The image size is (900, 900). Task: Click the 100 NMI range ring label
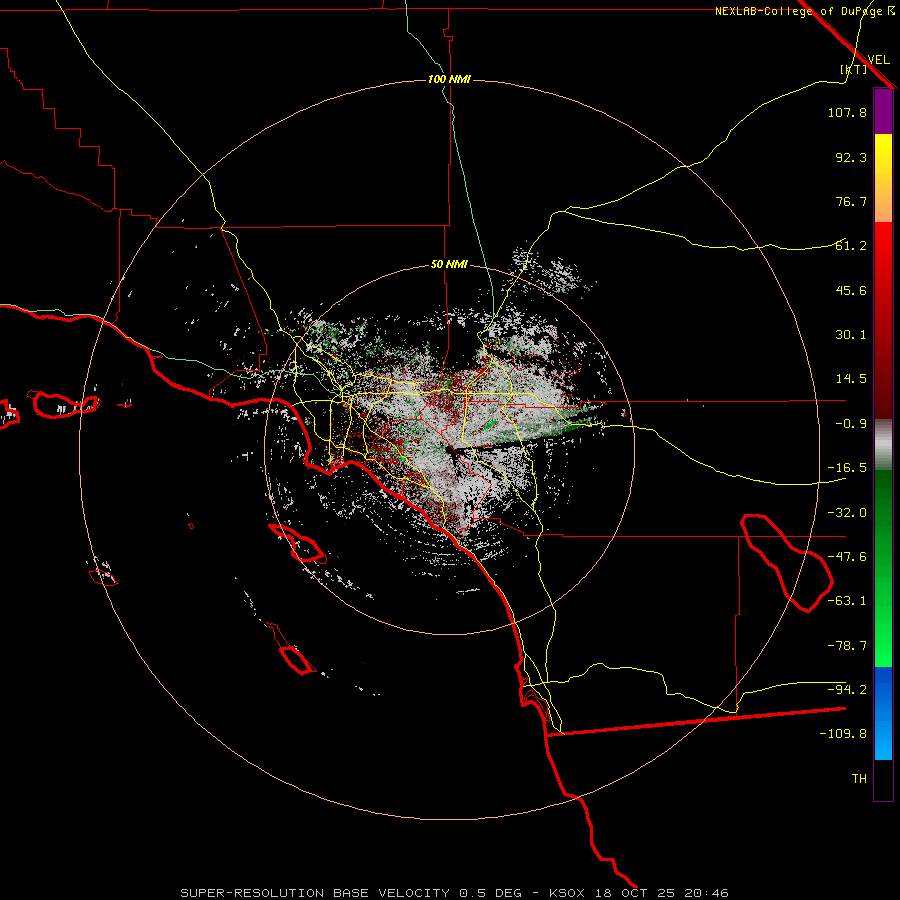(x=449, y=79)
